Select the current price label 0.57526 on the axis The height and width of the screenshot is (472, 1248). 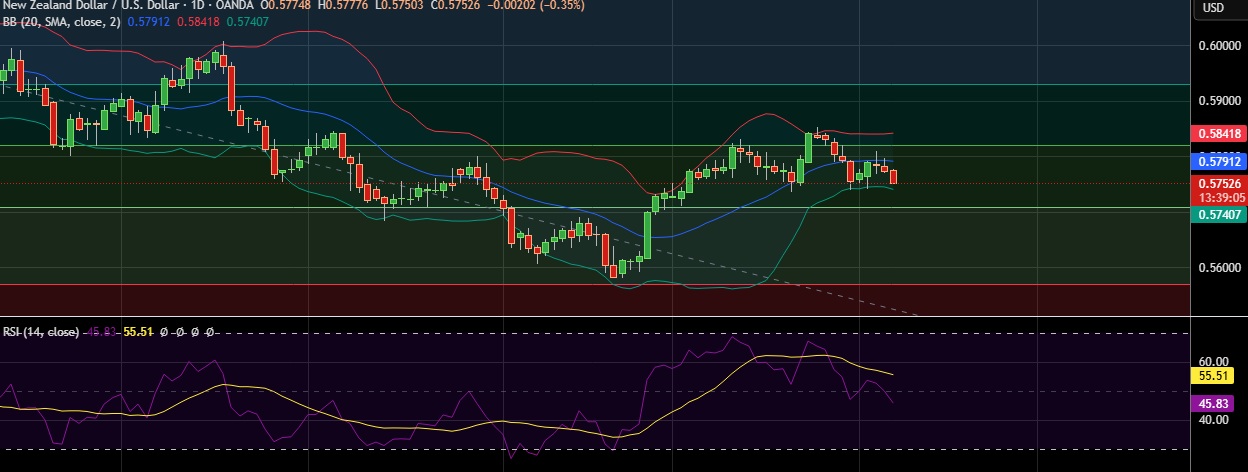pos(1219,184)
